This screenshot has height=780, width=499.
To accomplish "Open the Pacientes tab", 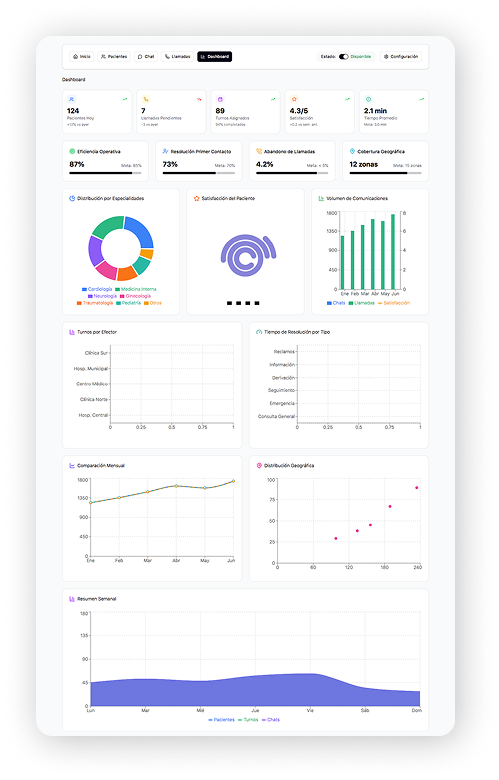I will point(114,57).
